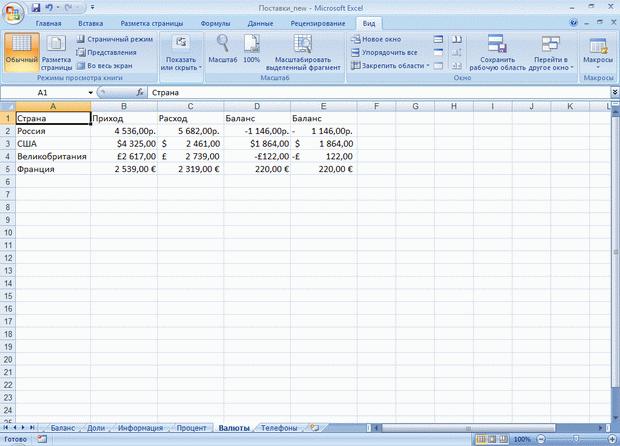Select cell containing Великобритания
The height and width of the screenshot is (446, 620).
pos(53,157)
